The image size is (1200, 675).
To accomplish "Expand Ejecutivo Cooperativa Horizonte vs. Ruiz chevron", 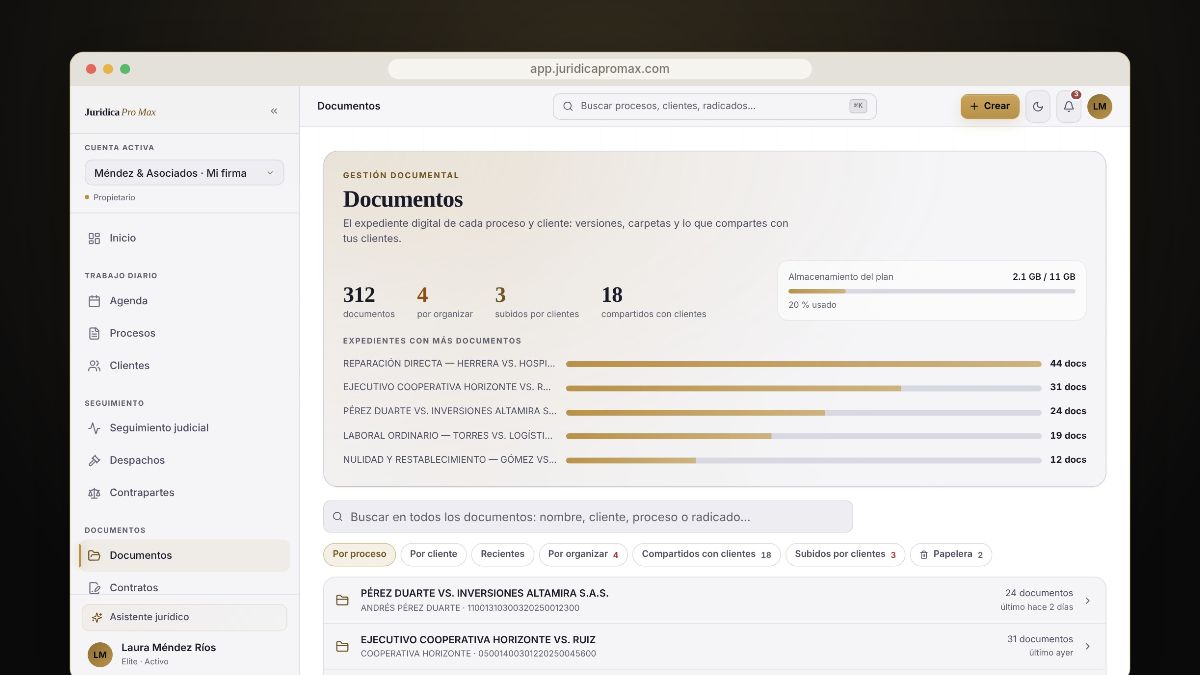I will [x=1088, y=647].
